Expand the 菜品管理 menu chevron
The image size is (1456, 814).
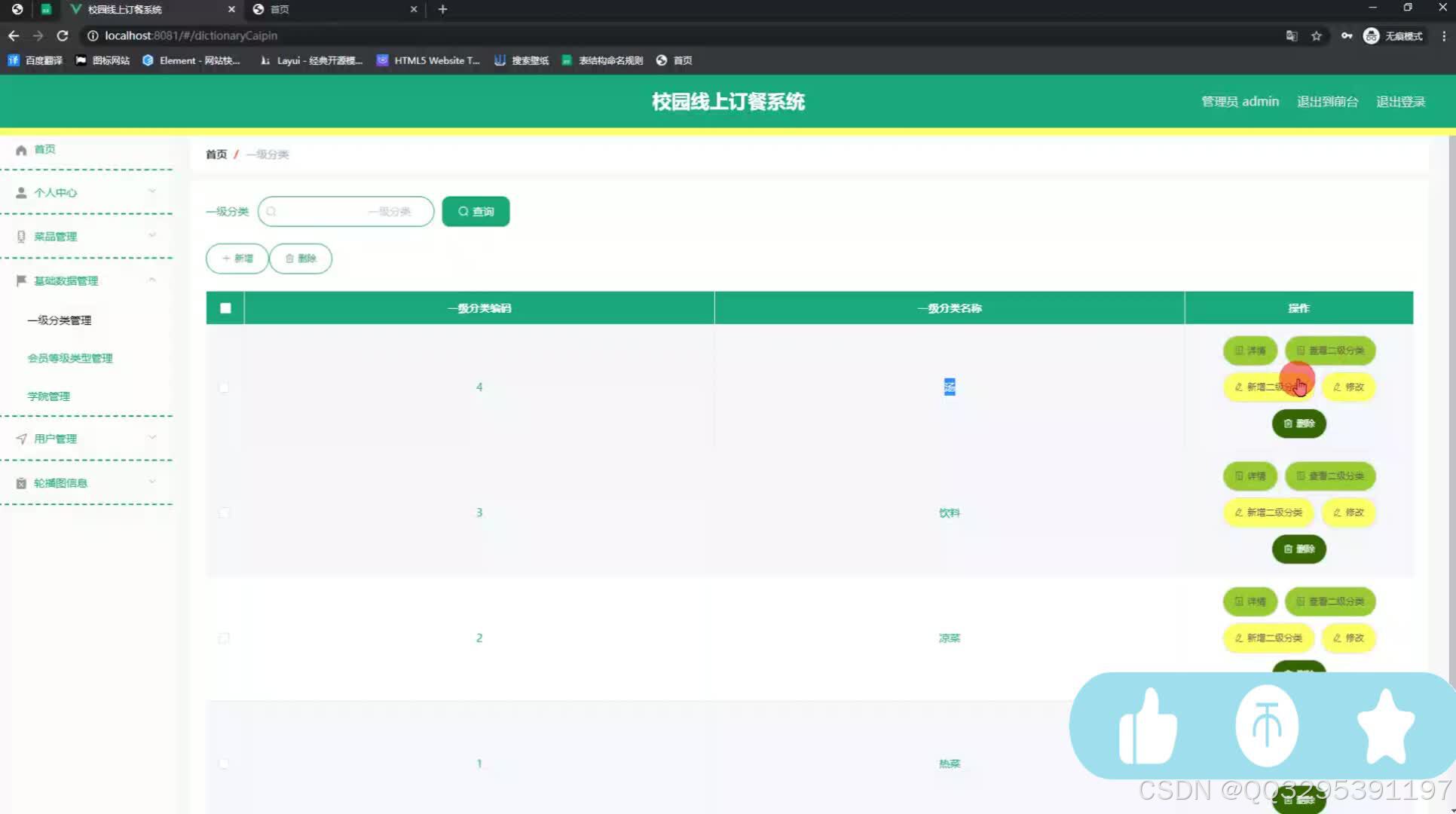tap(152, 235)
